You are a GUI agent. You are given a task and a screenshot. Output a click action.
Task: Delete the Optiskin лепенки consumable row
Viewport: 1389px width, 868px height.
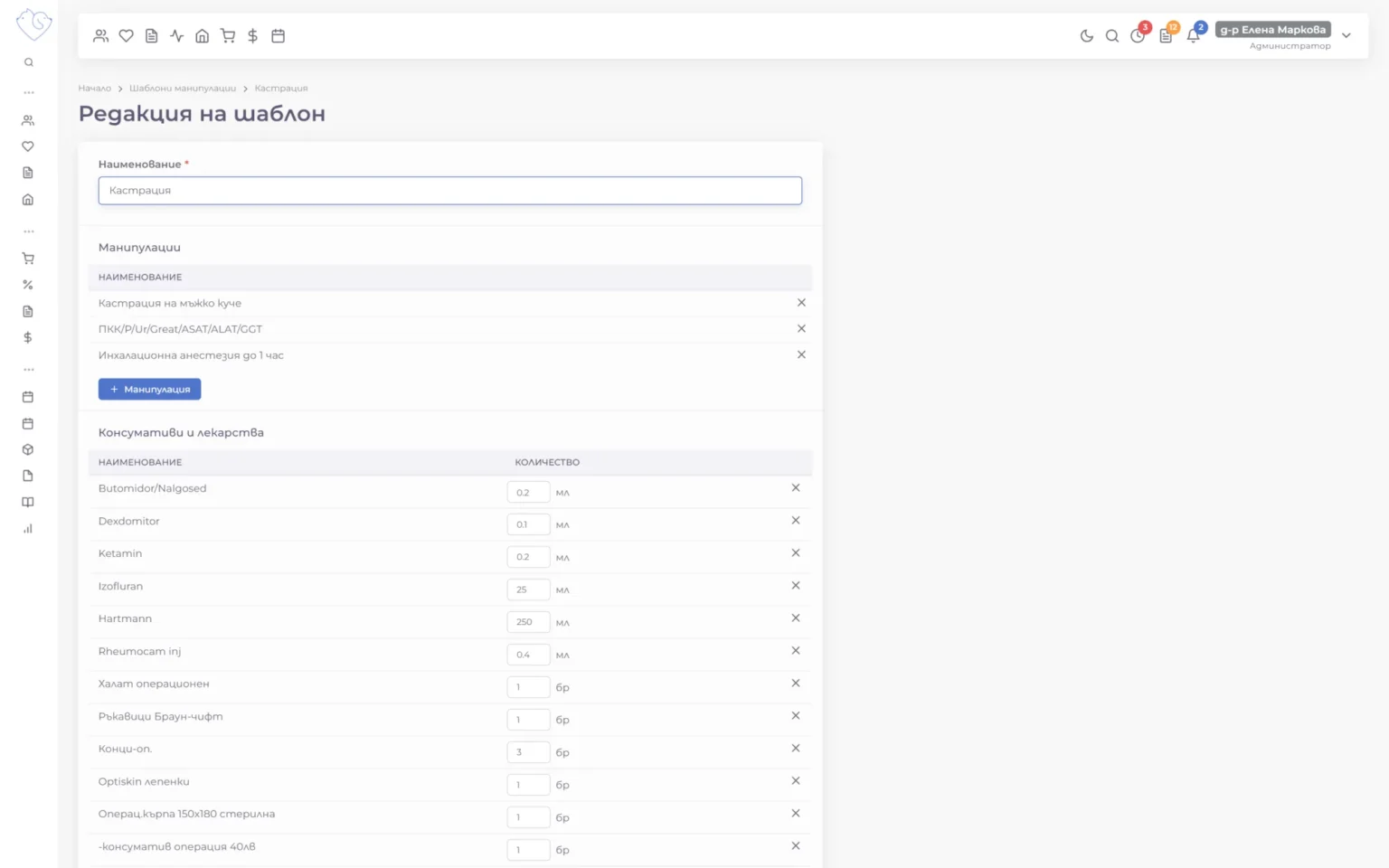click(x=796, y=781)
